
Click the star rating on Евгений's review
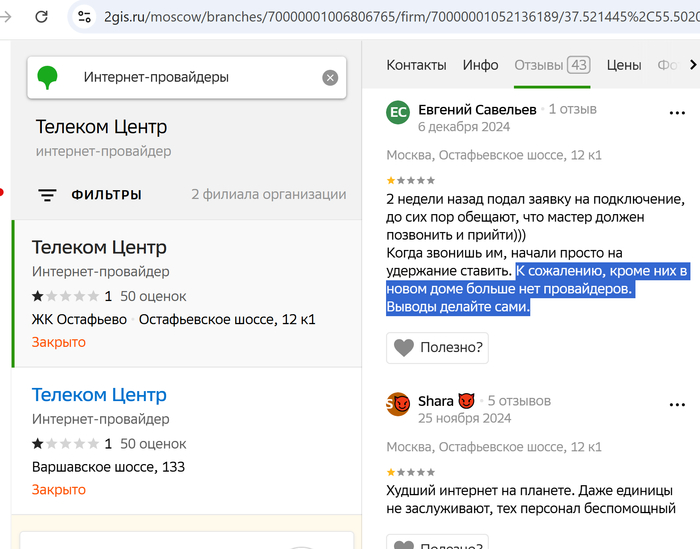pos(410,180)
